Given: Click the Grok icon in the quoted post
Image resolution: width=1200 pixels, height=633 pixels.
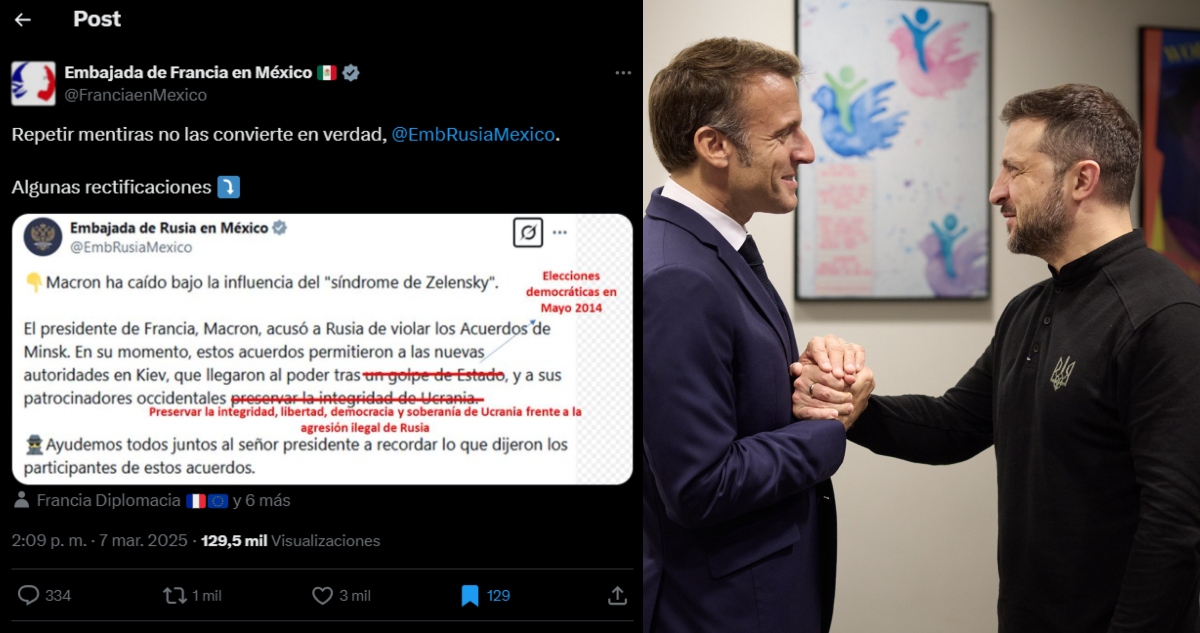Looking at the screenshot, I should [527, 233].
